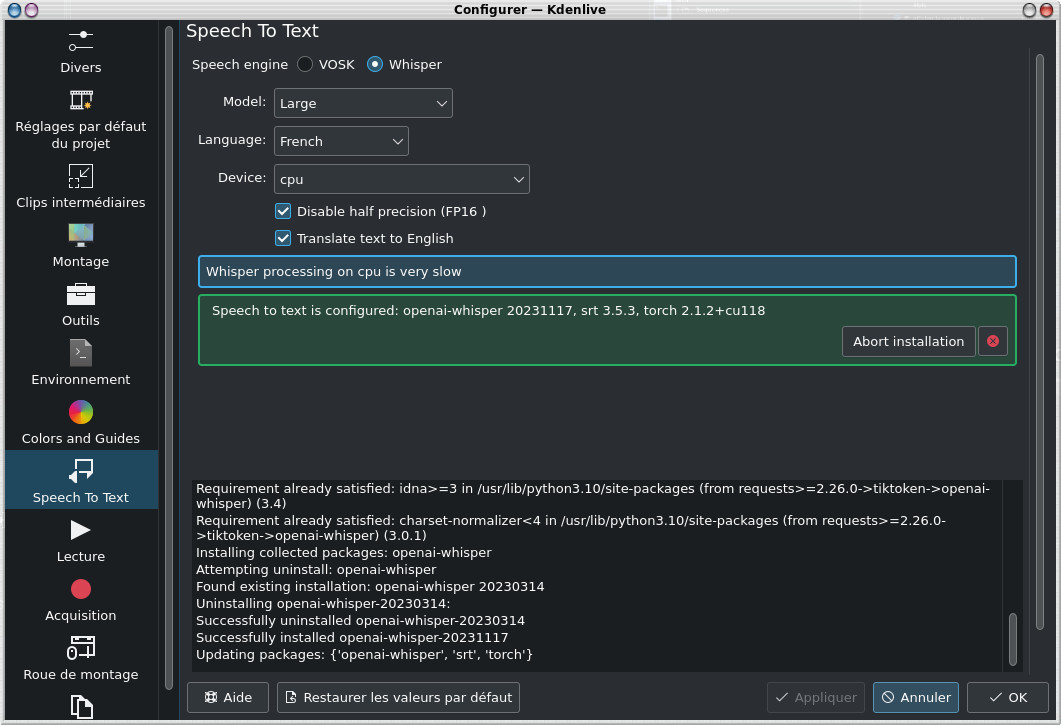Click the 'Speech To Text' page heading

(252, 31)
